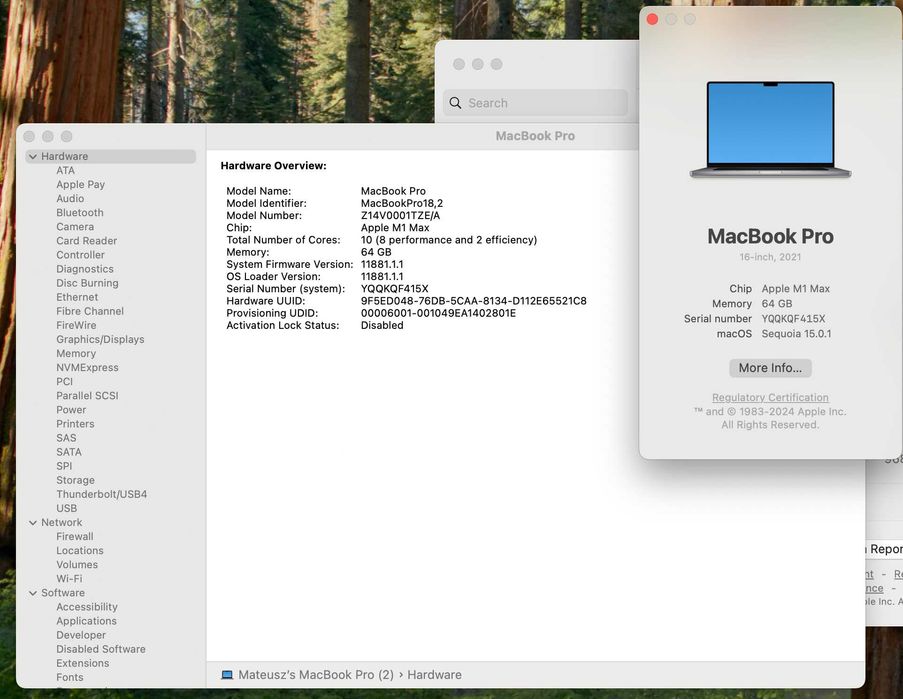Screen dimensions: 903x699
Task: Select ATA in the sidebar
Action: click(x=66, y=170)
